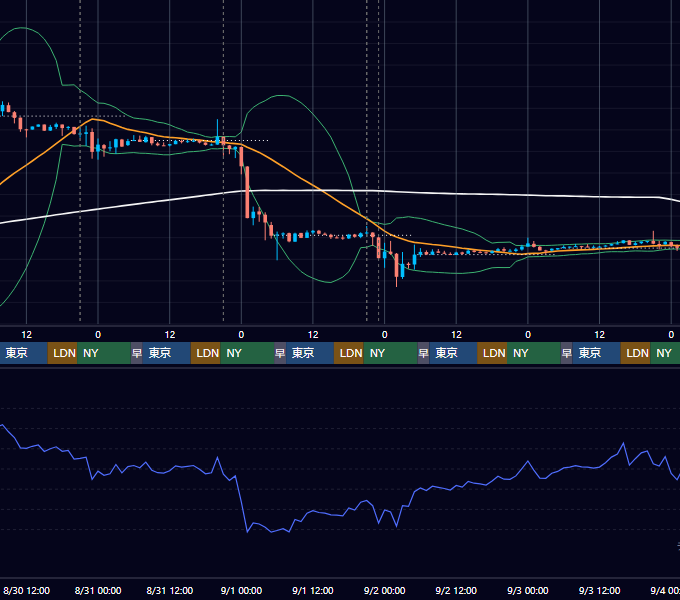Screen dimensions: 680x600
Task: Click the 9/3 12:00 date label
Action: [599, 590]
